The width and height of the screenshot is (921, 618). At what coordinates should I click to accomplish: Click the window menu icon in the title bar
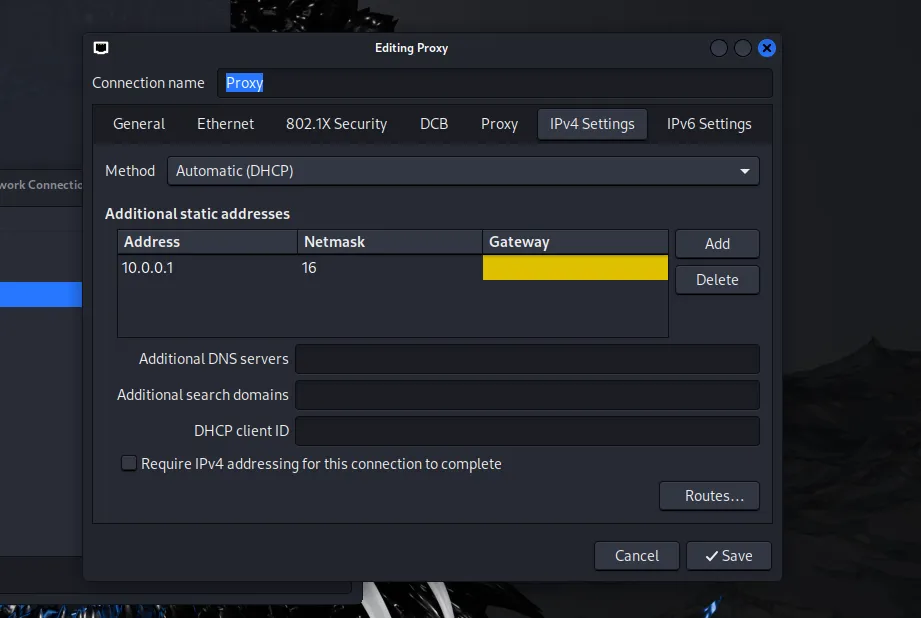click(100, 48)
